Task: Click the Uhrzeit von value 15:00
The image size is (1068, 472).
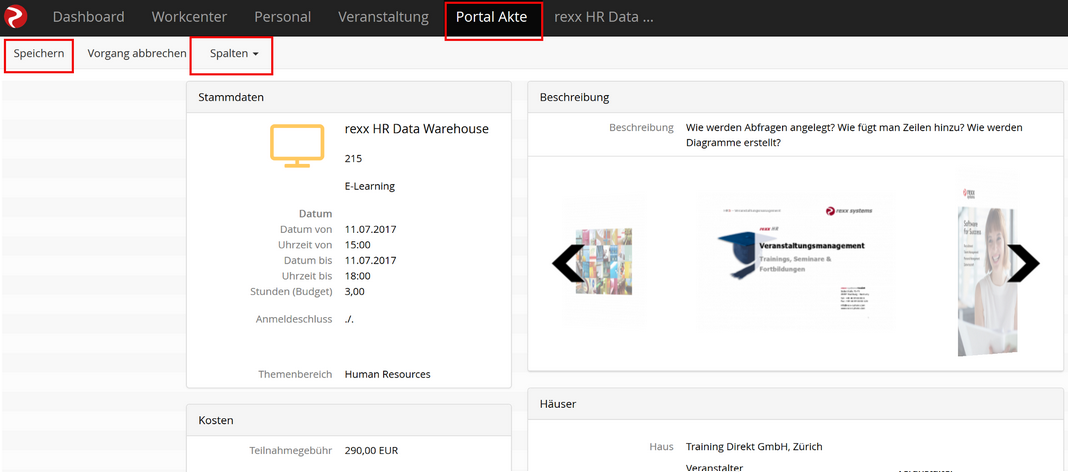Action: click(x=358, y=245)
